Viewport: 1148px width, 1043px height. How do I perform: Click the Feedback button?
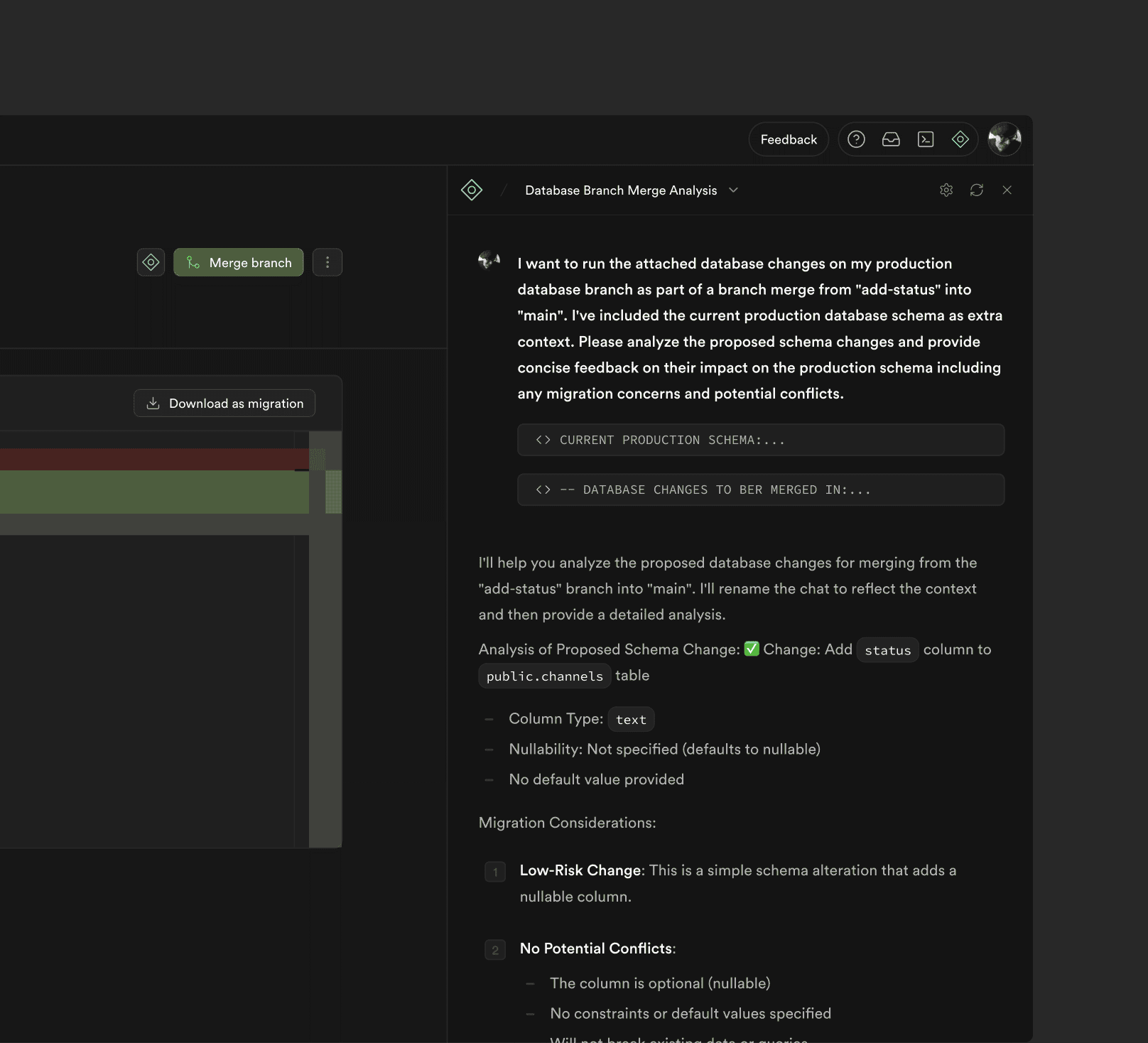[789, 139]
